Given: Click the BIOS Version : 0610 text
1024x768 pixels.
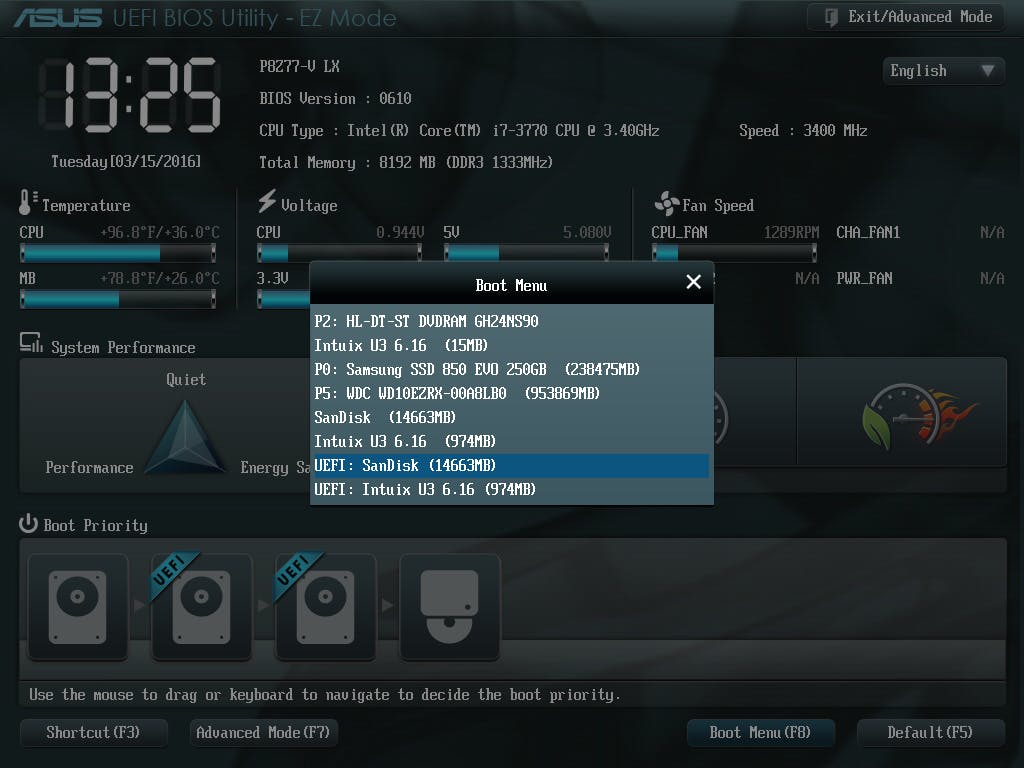Looking at the screenshot, I should click(x=336, y=99).
